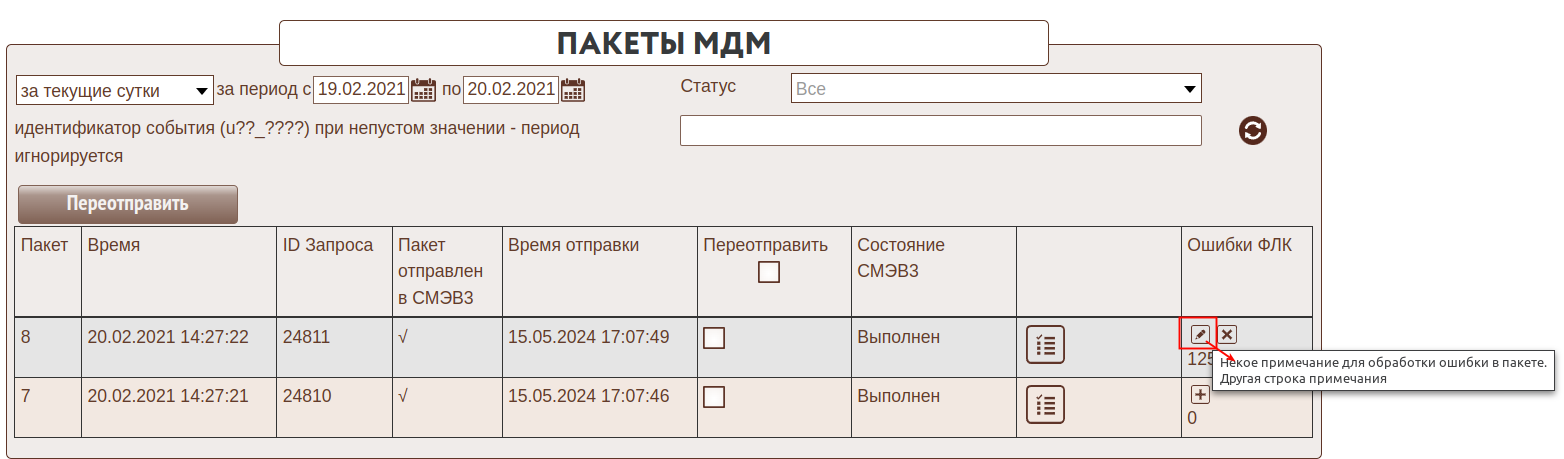Click the error count 125 in packet 8
The image size is (1564, 459).
1198,359
